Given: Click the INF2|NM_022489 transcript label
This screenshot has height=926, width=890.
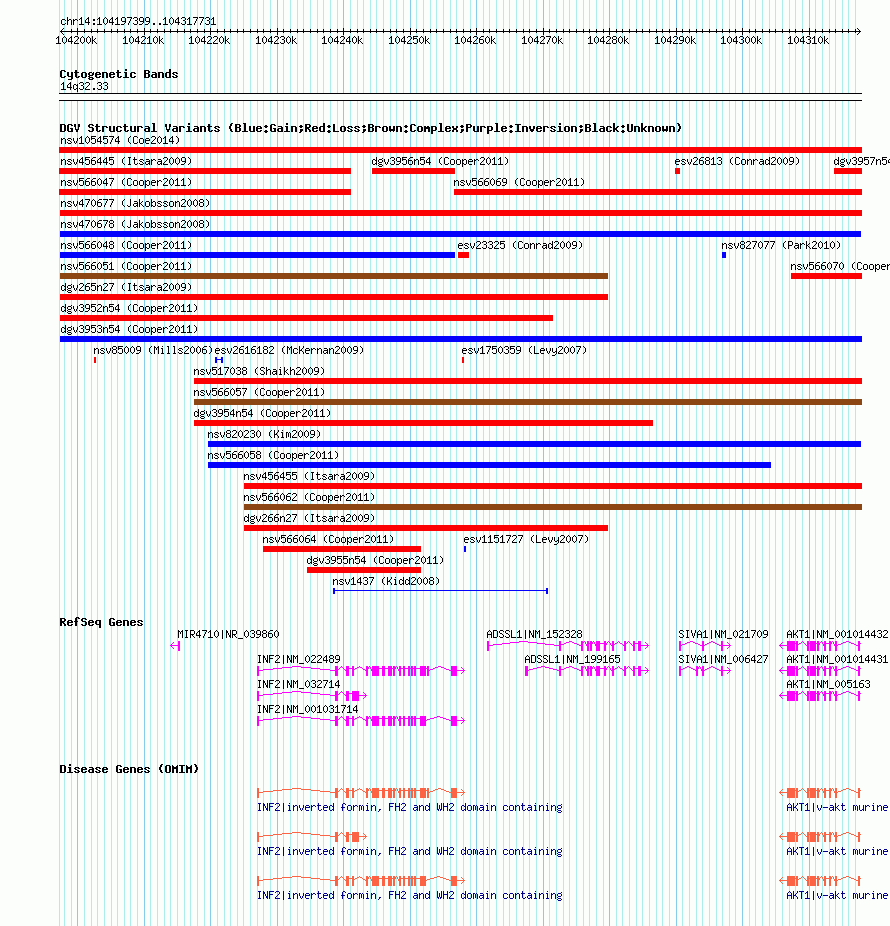Looking at the screenshot, I should click(298, 659).
